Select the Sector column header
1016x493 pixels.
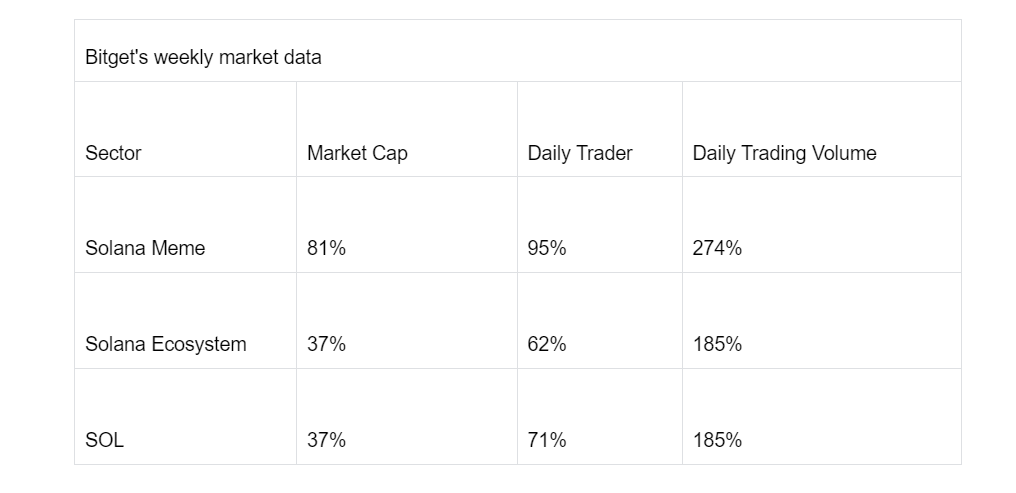click(x=113, y=153)
